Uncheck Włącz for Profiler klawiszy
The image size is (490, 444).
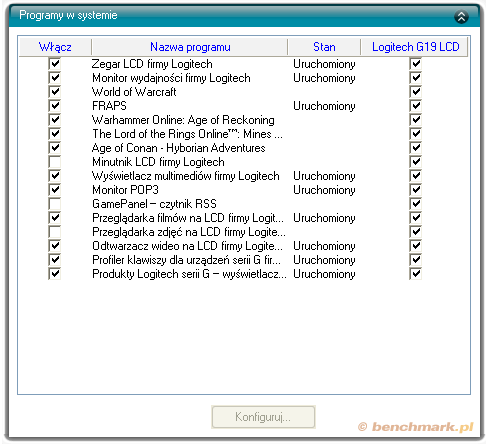(x=55, y=260)
